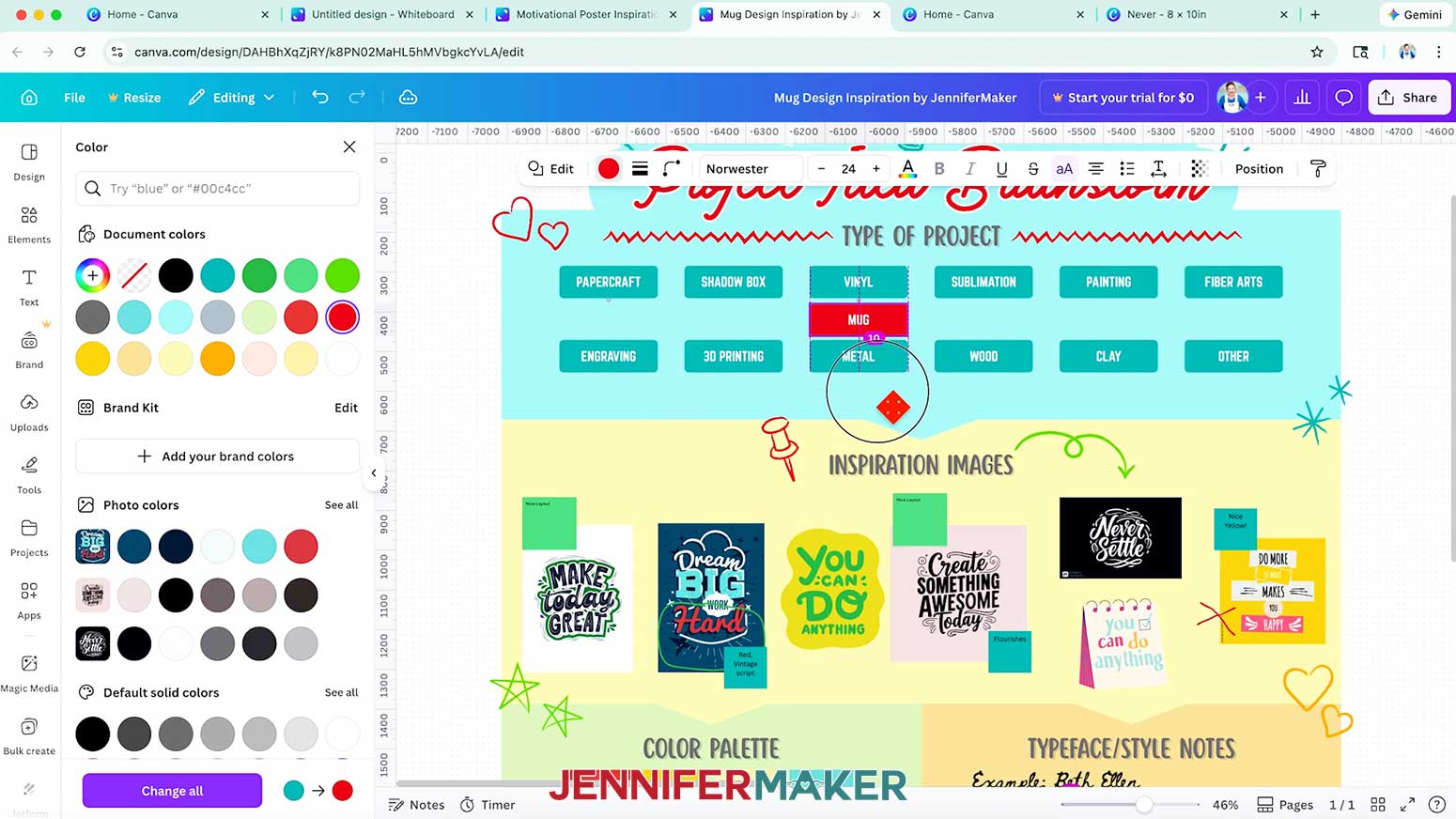Open Editing mode dropdown
The width and height of the screenshot is (1456, 819).
click(231, 98)
